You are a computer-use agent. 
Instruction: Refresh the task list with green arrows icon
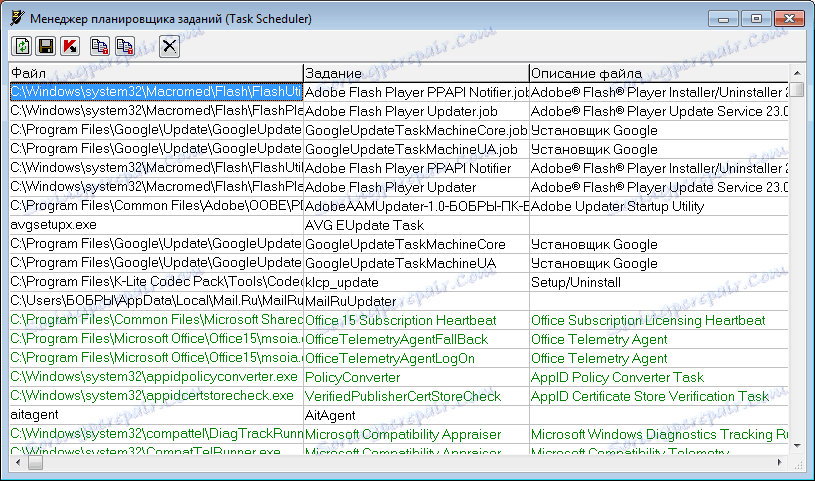tap(22, 46)
